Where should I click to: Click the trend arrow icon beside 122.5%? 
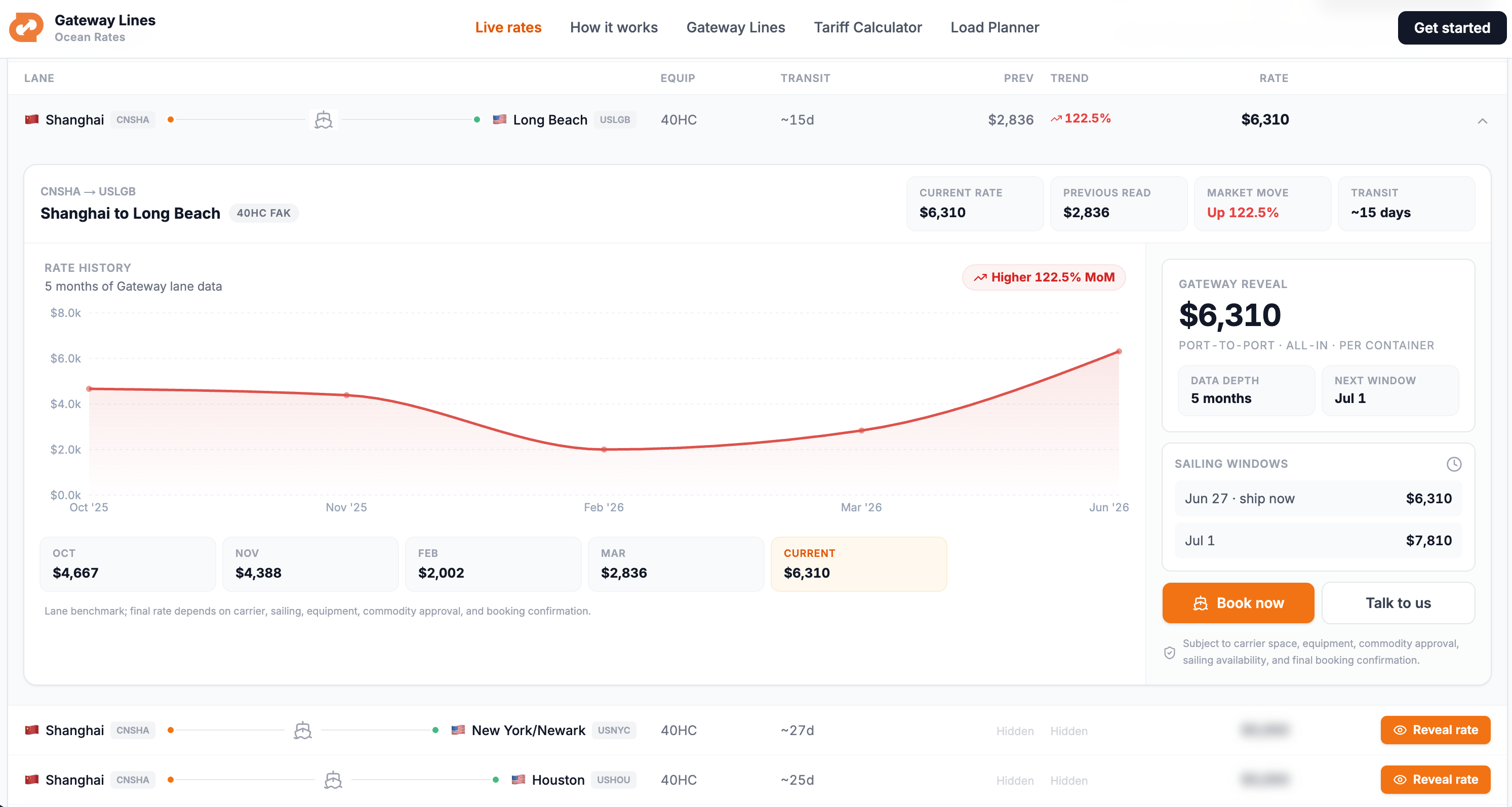click(x=1056, y=118)
